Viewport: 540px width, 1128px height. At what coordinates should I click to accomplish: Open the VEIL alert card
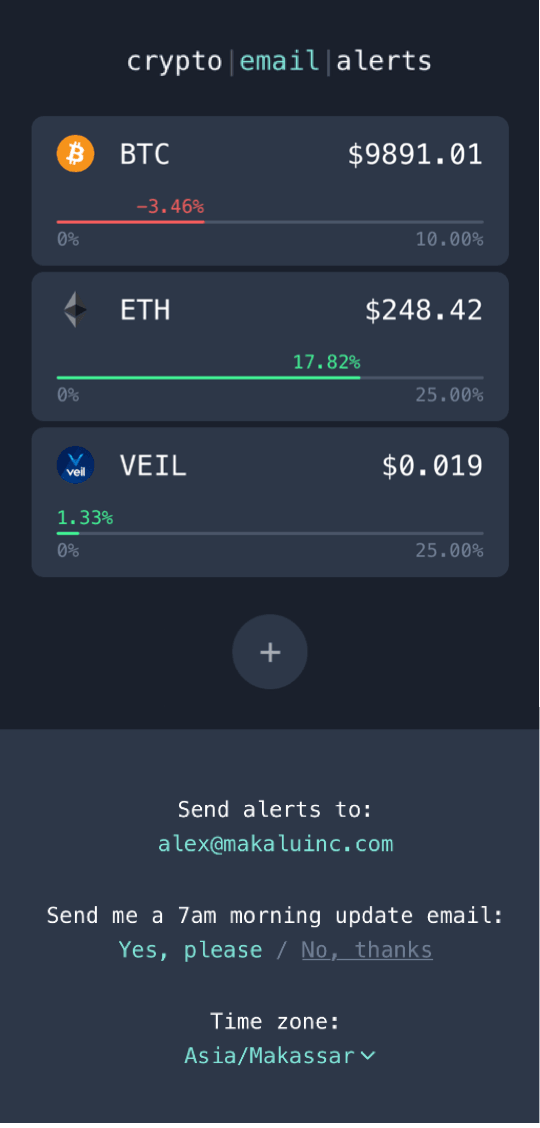point(270,501)
